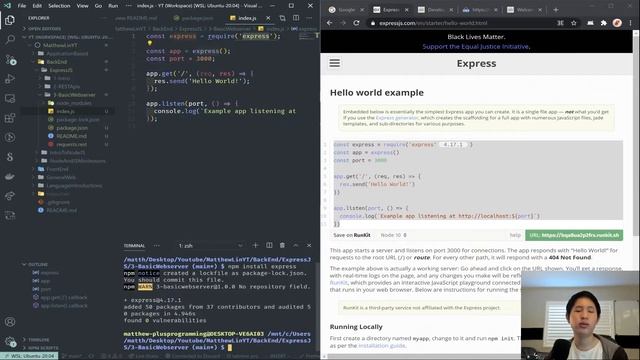Viewport: 640px width, 360px height.
Task: Click the installation guide link
Action: click(382, 346)
